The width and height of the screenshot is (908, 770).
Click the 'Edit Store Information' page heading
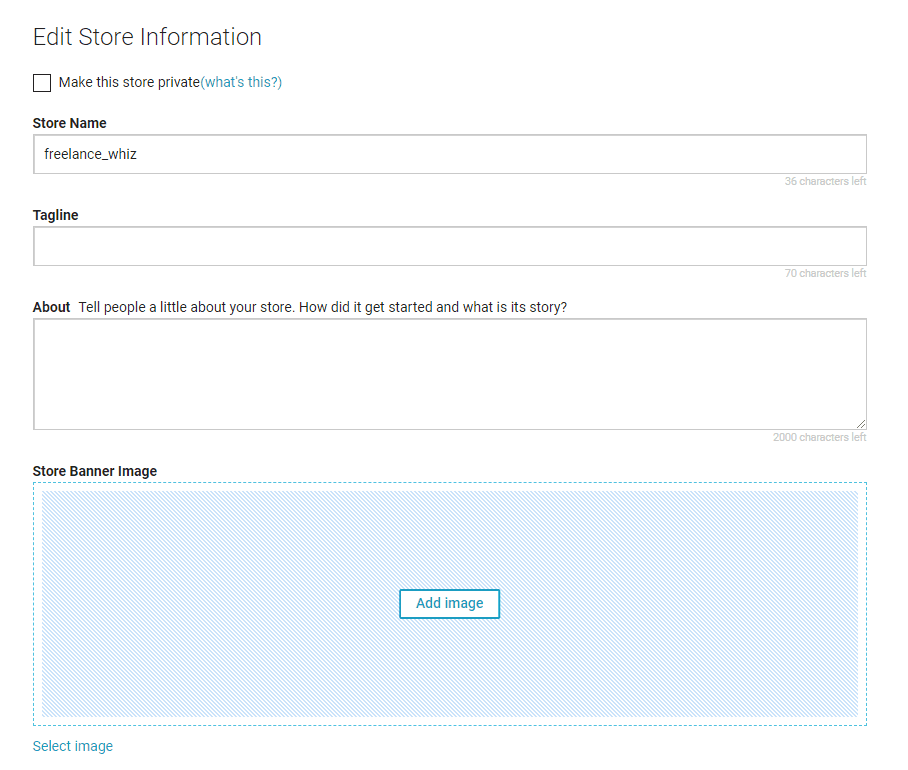146,37
